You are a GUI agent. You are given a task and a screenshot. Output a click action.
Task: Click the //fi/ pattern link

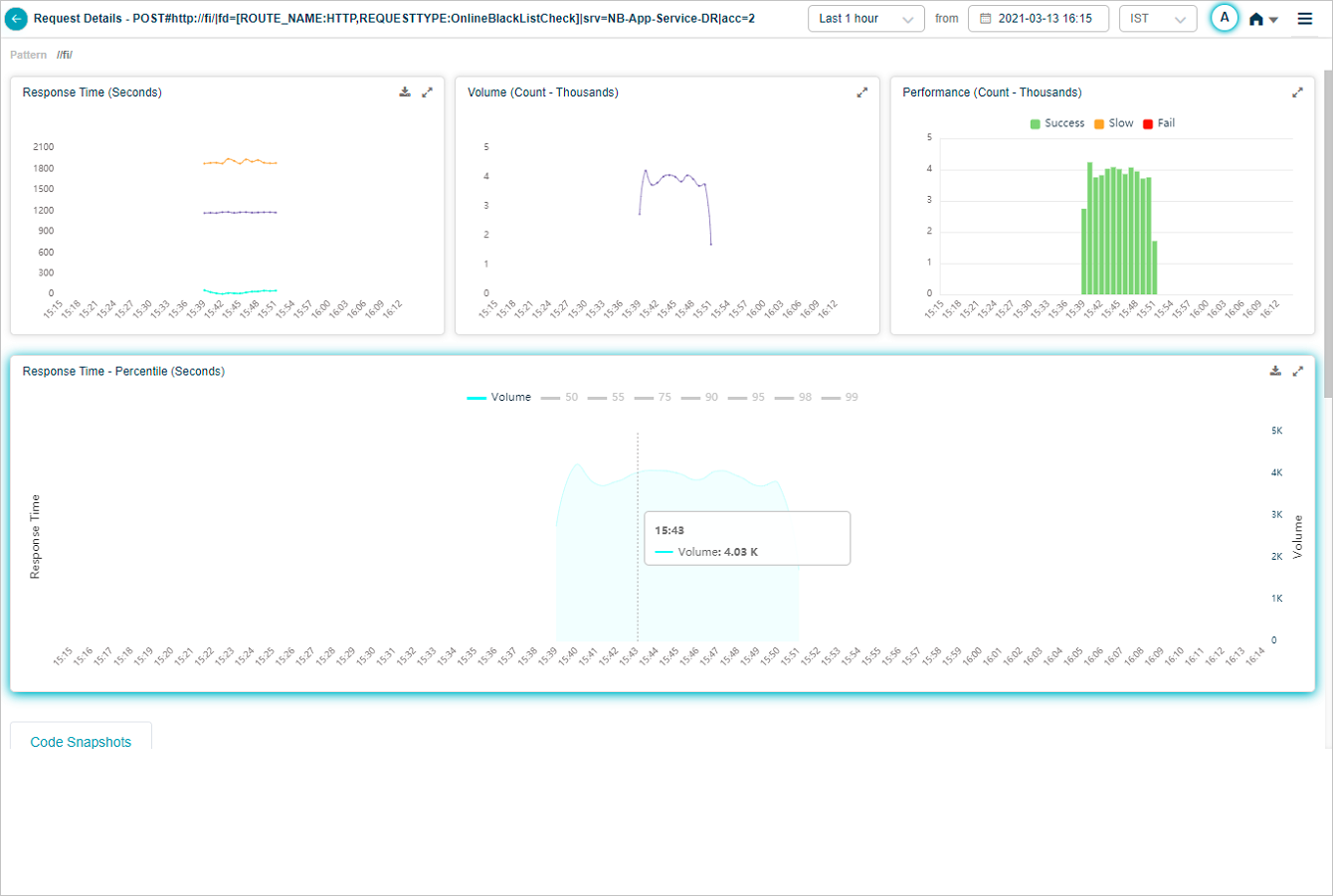coord(65,55)
